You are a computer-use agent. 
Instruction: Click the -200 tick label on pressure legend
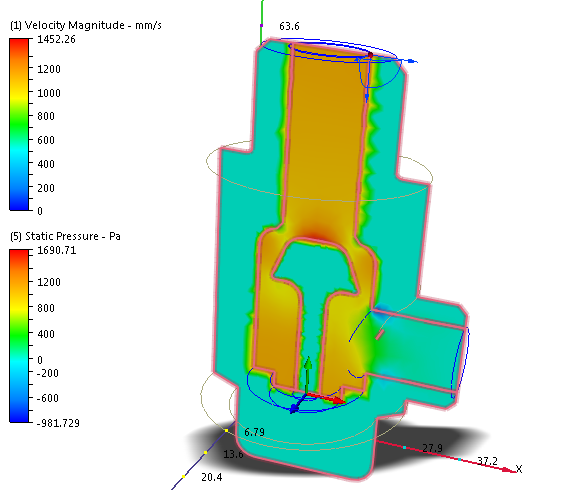tap(48, 373)
